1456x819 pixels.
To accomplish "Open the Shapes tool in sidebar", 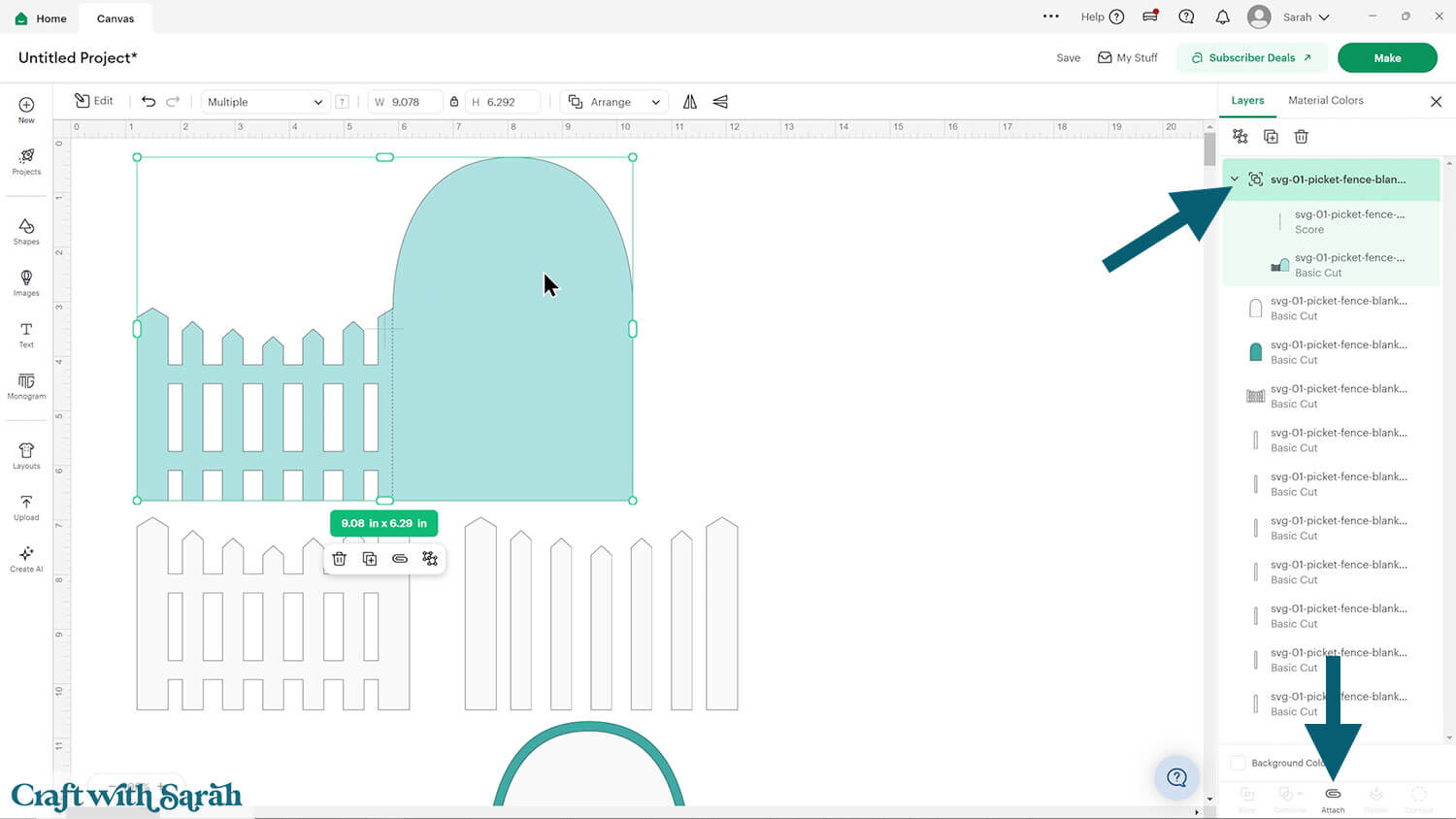I will 26,230.
